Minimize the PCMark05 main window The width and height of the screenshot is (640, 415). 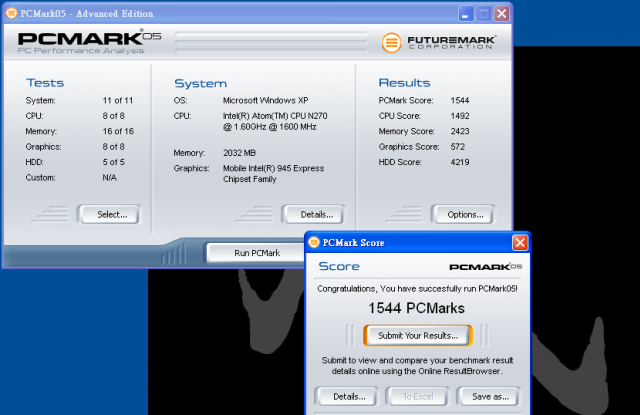465,13
